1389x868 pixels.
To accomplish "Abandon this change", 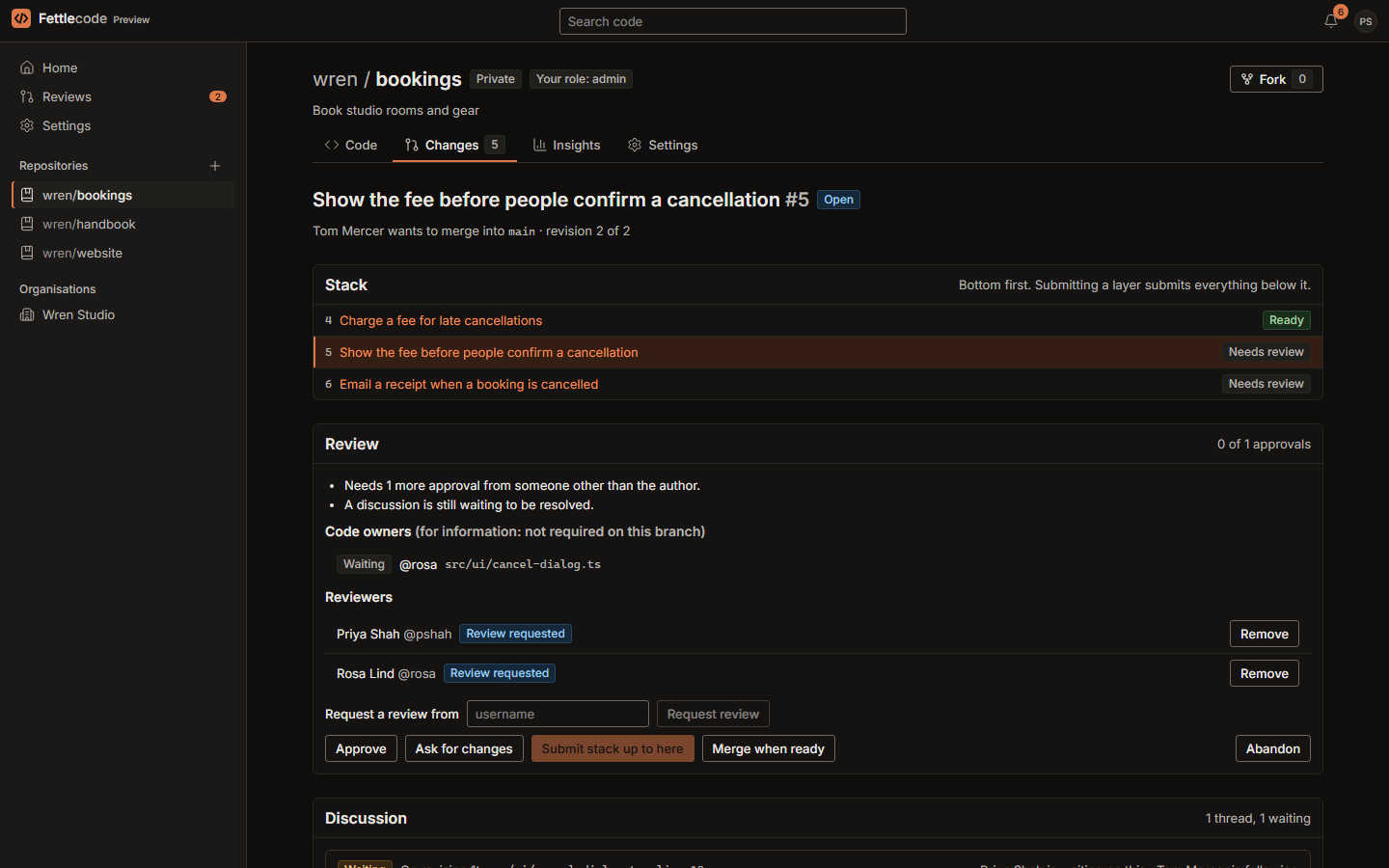I will [1272, 748].
